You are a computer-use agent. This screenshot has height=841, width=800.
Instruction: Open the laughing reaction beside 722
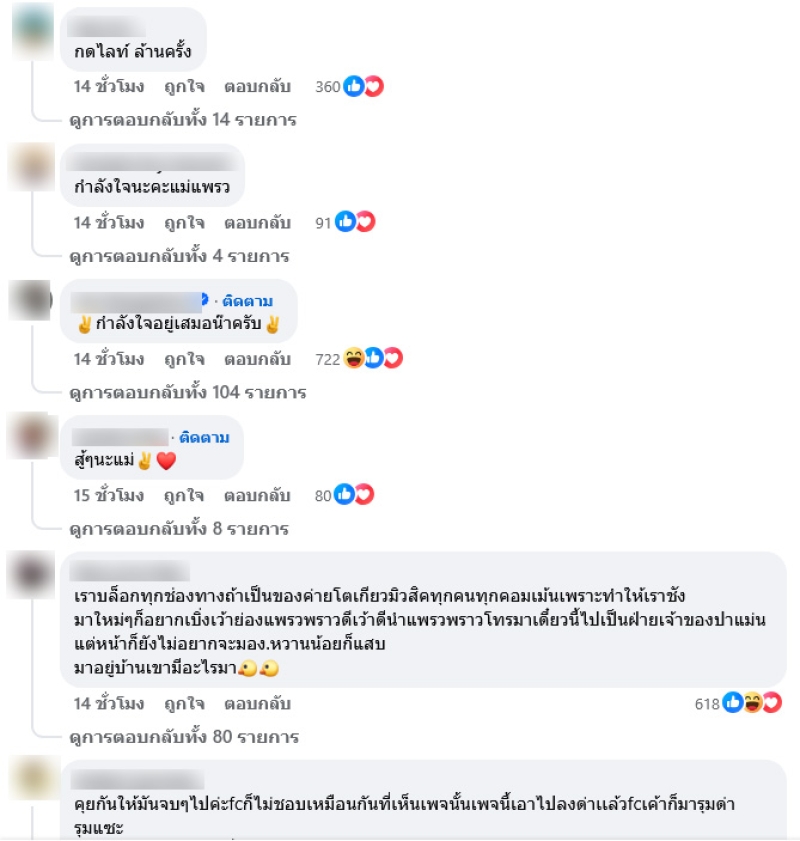(x=353, y=358)
